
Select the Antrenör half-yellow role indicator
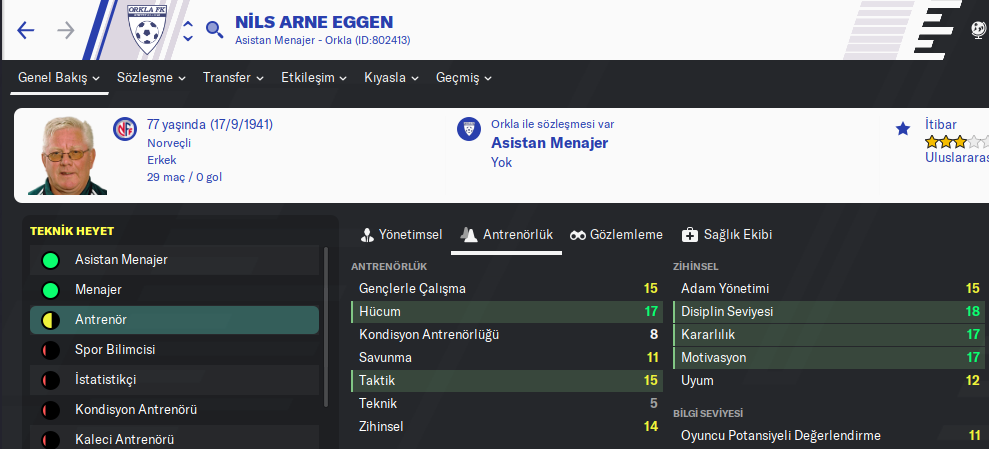click(50, 320)
